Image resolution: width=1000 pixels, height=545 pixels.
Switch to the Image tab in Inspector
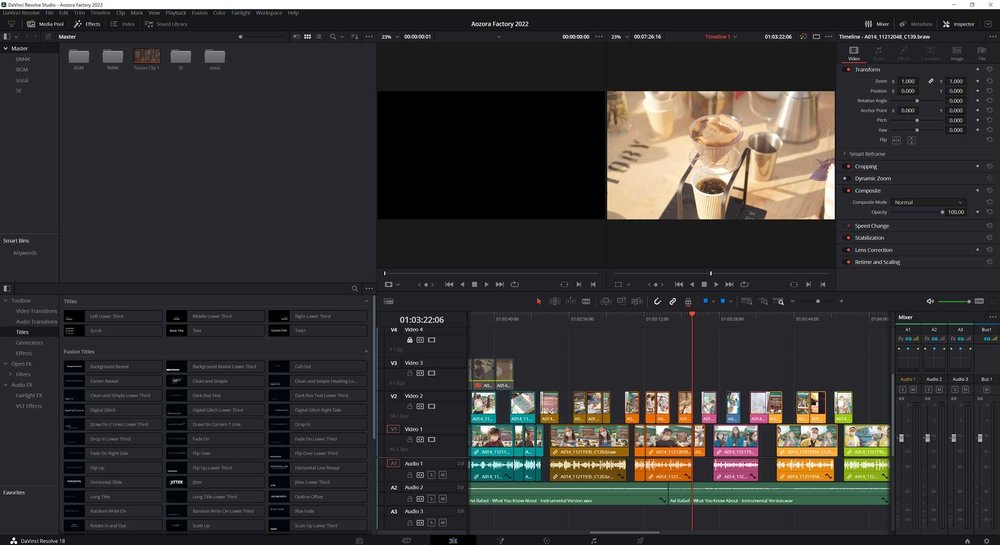[957, 55]
